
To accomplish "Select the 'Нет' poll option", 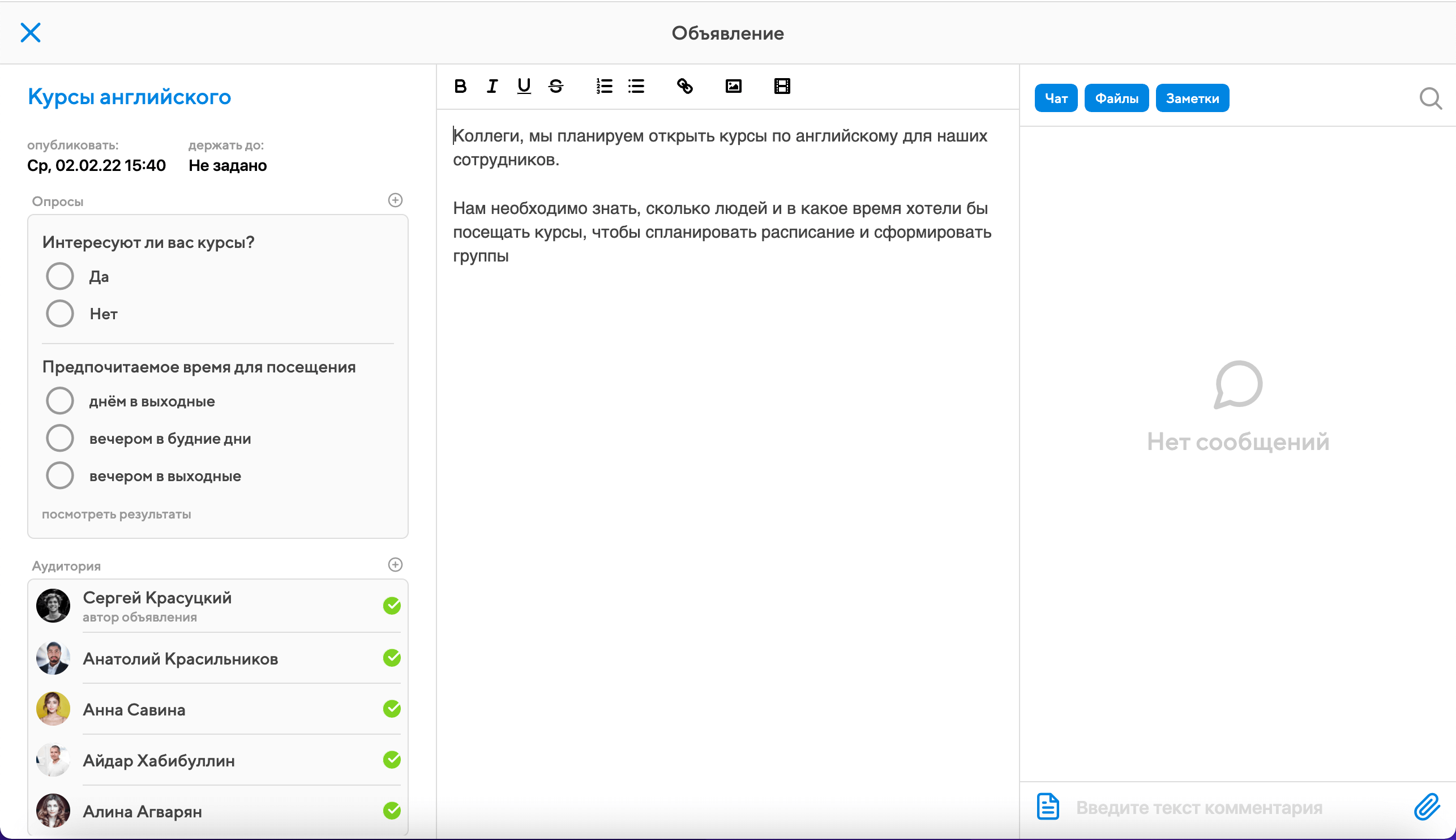I will [x=60, y=314].
